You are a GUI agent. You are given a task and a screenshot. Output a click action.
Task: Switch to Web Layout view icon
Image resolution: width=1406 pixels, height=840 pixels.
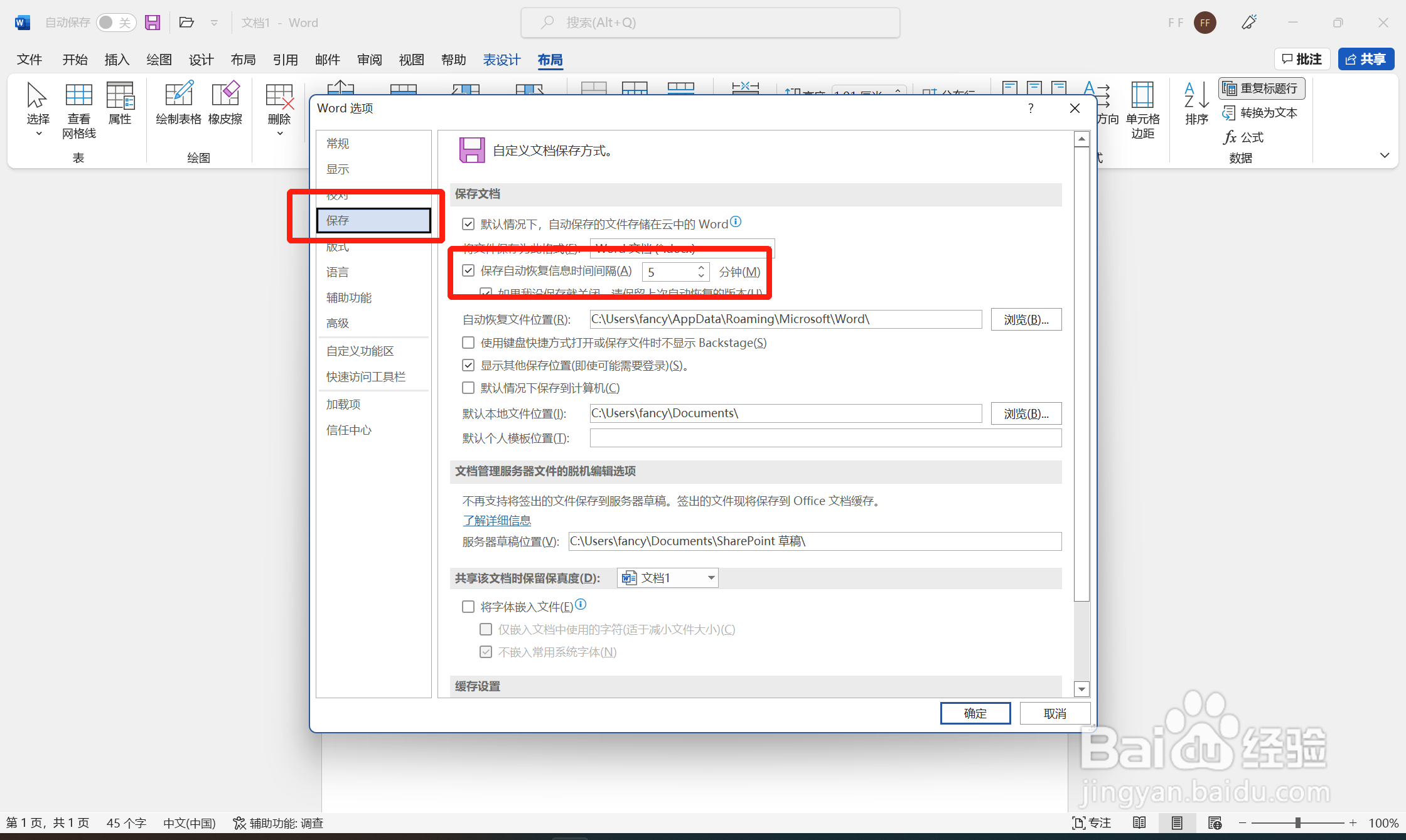coord(1215,822)
